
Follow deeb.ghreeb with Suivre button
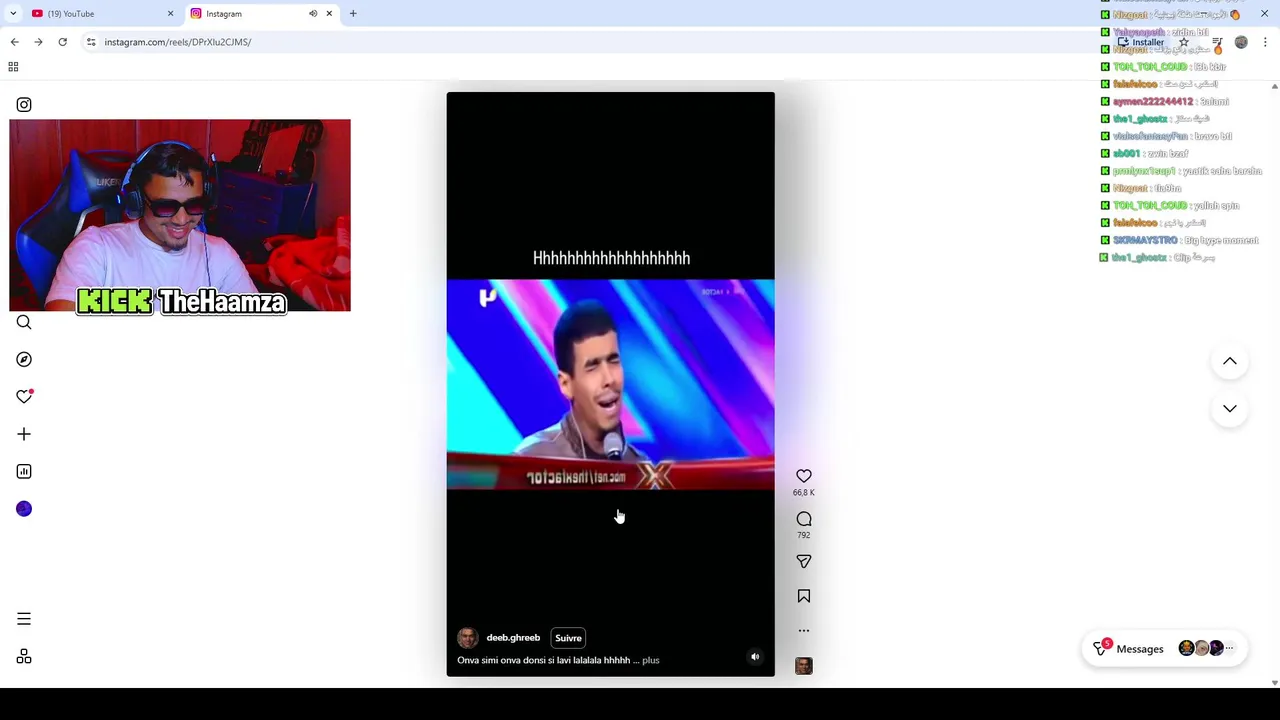click(568, 638)
